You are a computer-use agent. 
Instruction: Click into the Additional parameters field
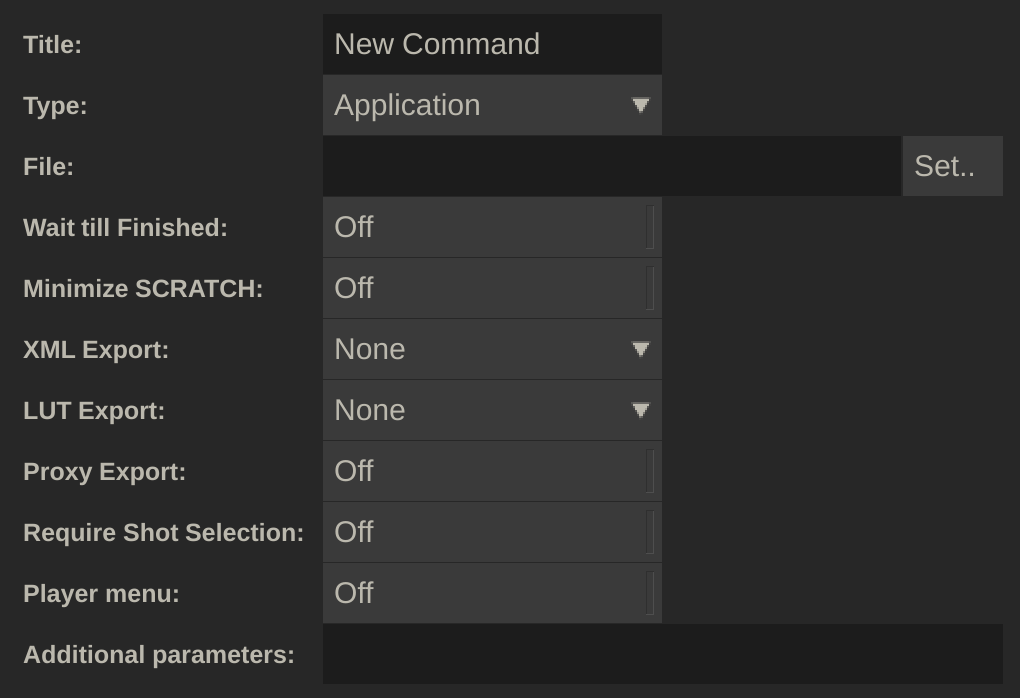[x=662, y=654]
